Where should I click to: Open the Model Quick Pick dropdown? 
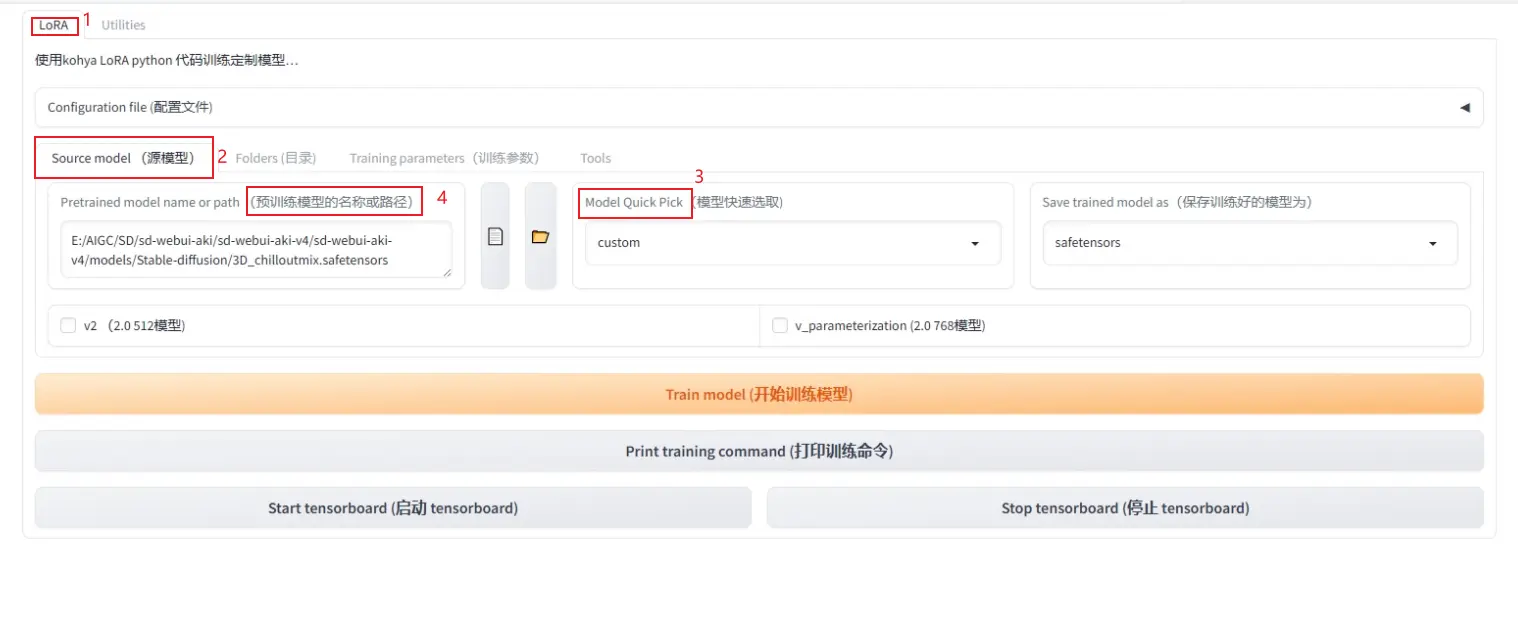pos(791,243)
